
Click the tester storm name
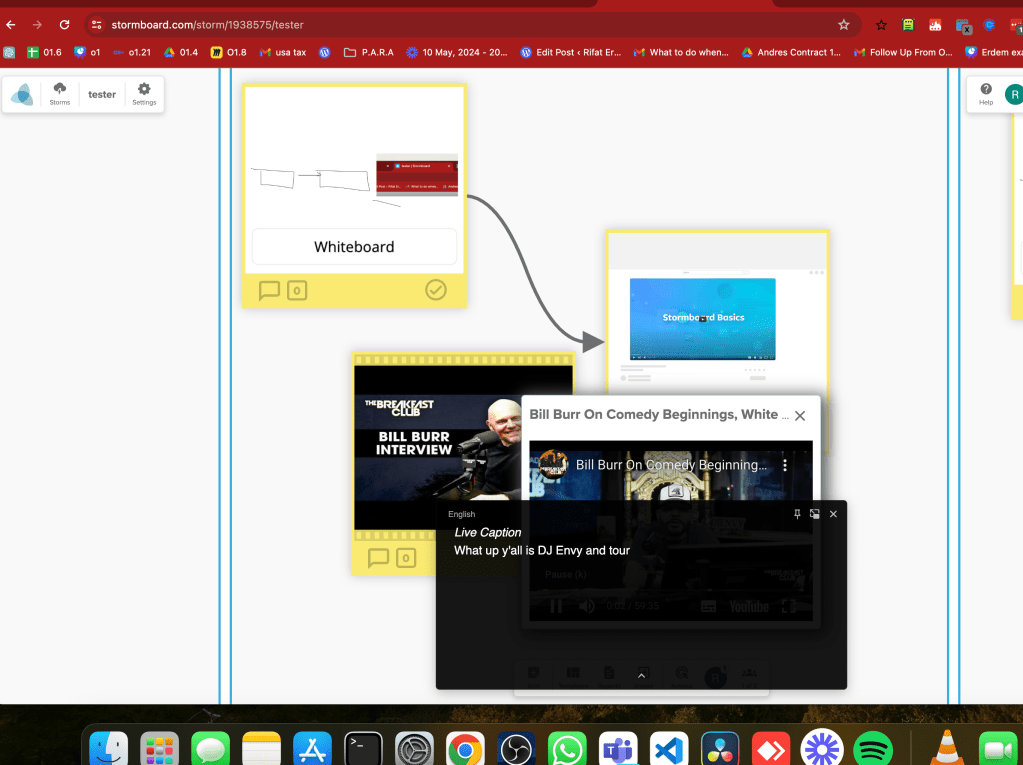(102, 95)
